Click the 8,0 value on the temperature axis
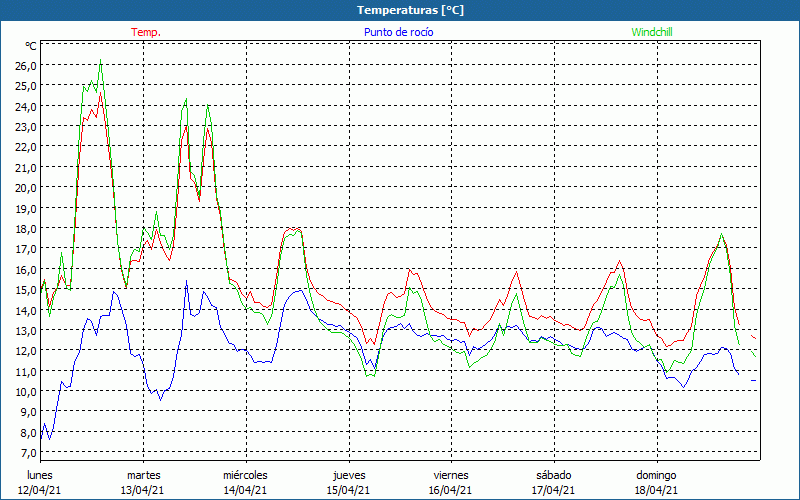Image resolution: width=800 pixels, height=500 pixels. click(x=28, y=433)
